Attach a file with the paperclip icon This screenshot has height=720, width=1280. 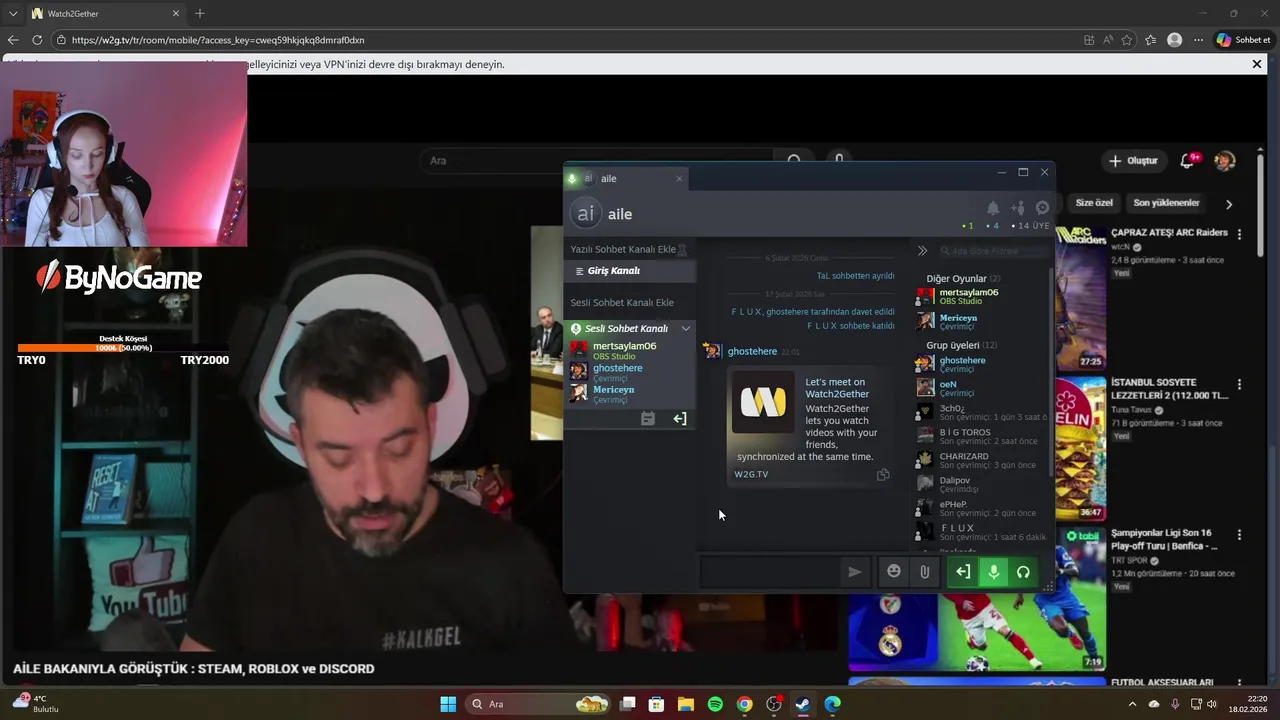pyautogui.click(x=925, y=572)
